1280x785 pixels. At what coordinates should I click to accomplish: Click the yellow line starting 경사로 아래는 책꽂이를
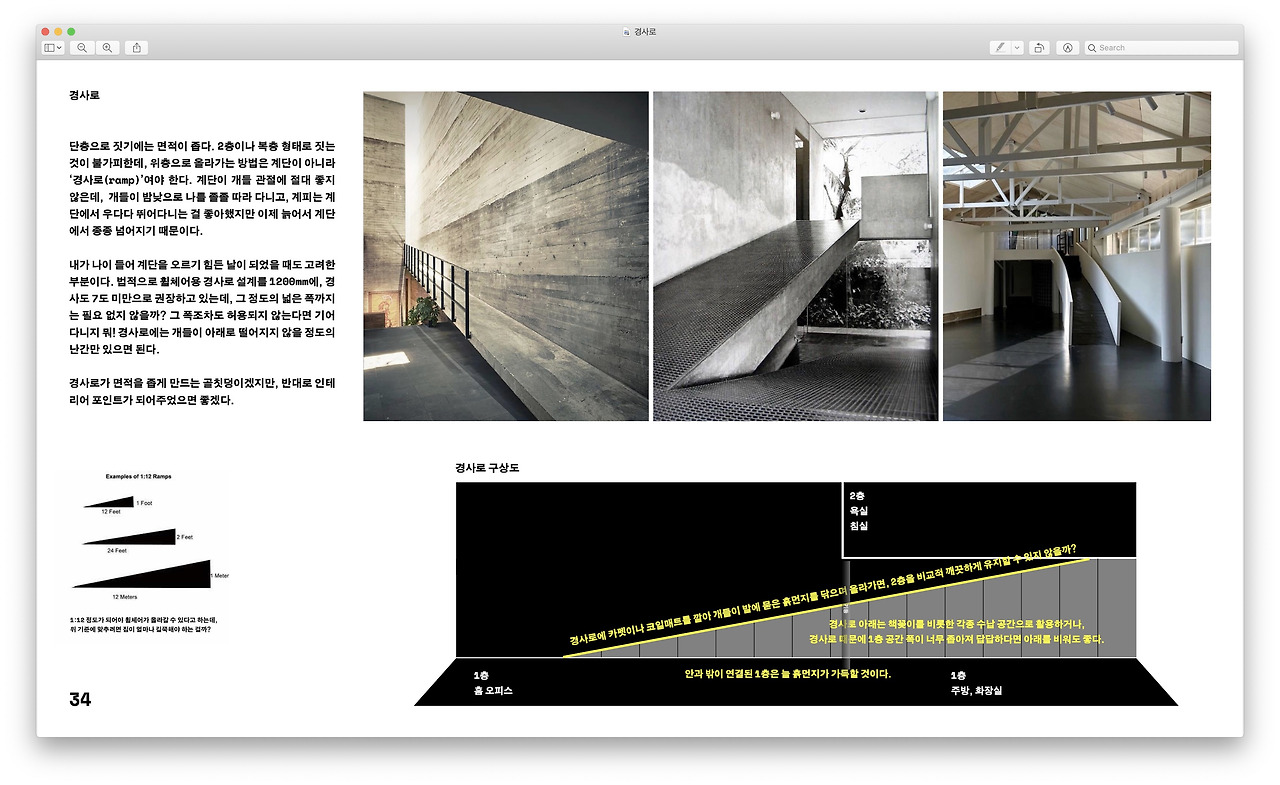(x=956, y=623)
